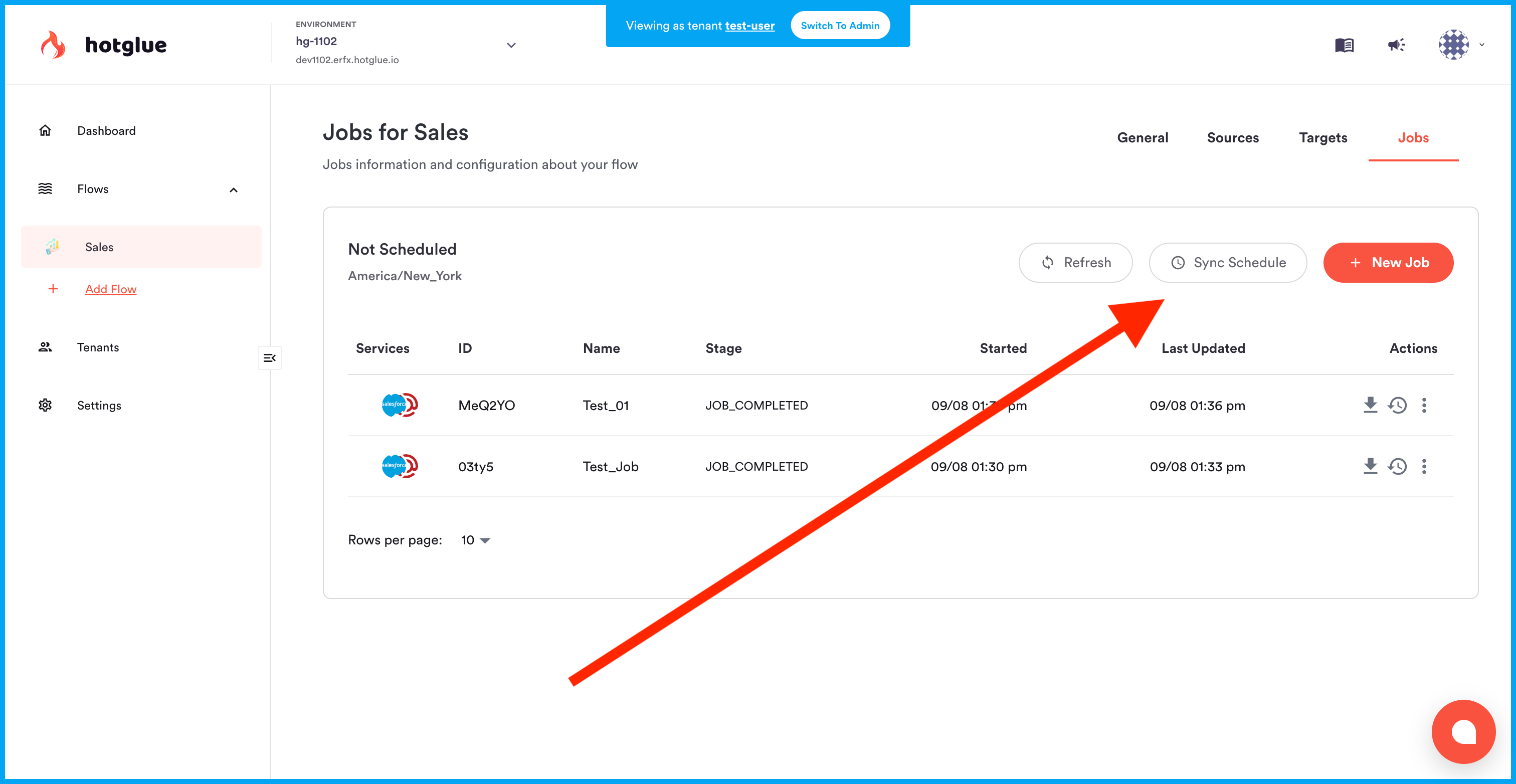Viewport: 1516px width, 784px height.
Task: Expand the environment hg-1102 dropdown
Action: click(x=511, y=45)
